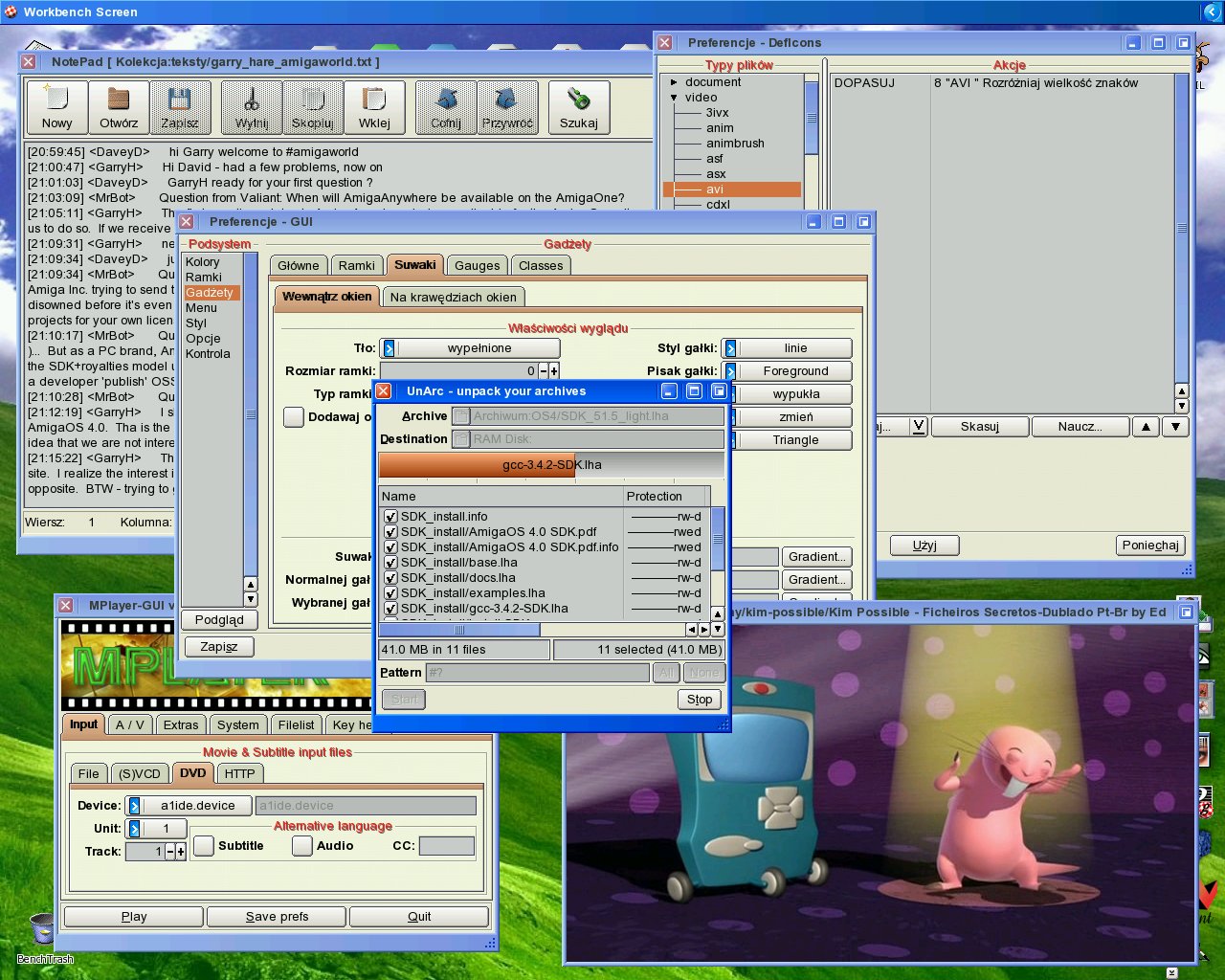This screenshot has height=980, width=1225.
Task: Switch to the Gauges tab
Action: click(477, 265)
